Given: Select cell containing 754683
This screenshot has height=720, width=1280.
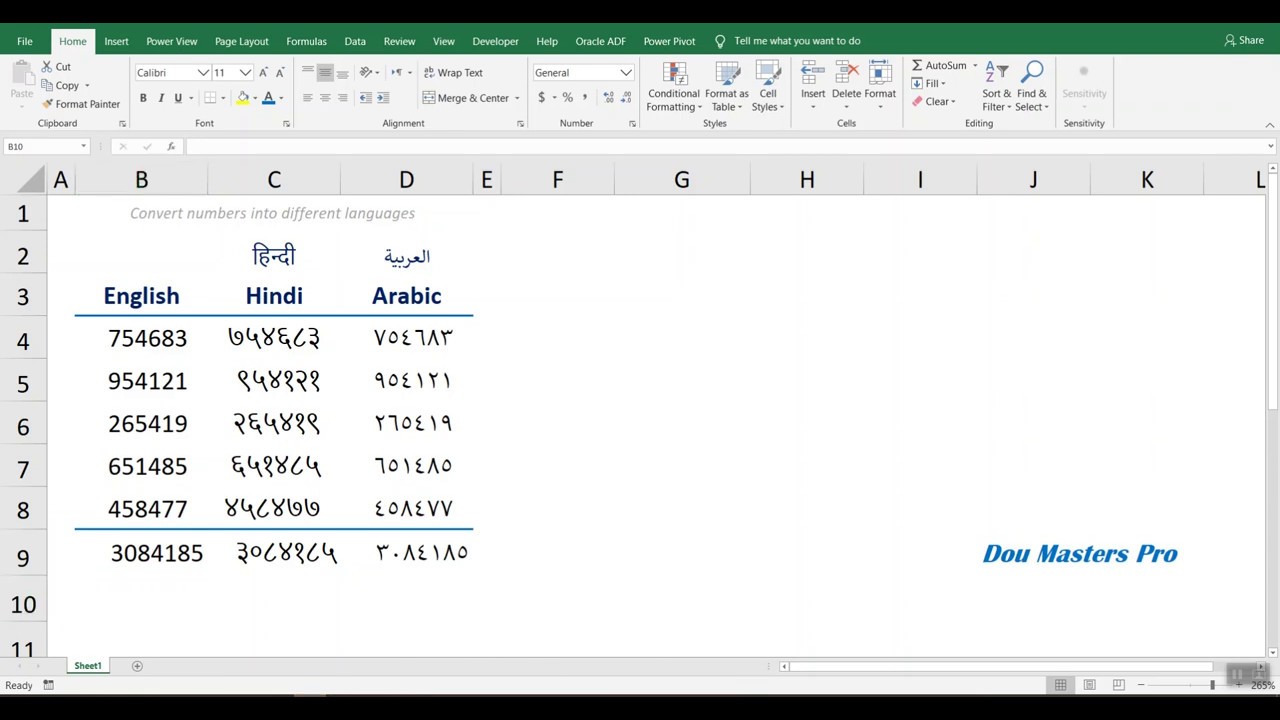Looking at the screenshot, I should pos(141,338).
